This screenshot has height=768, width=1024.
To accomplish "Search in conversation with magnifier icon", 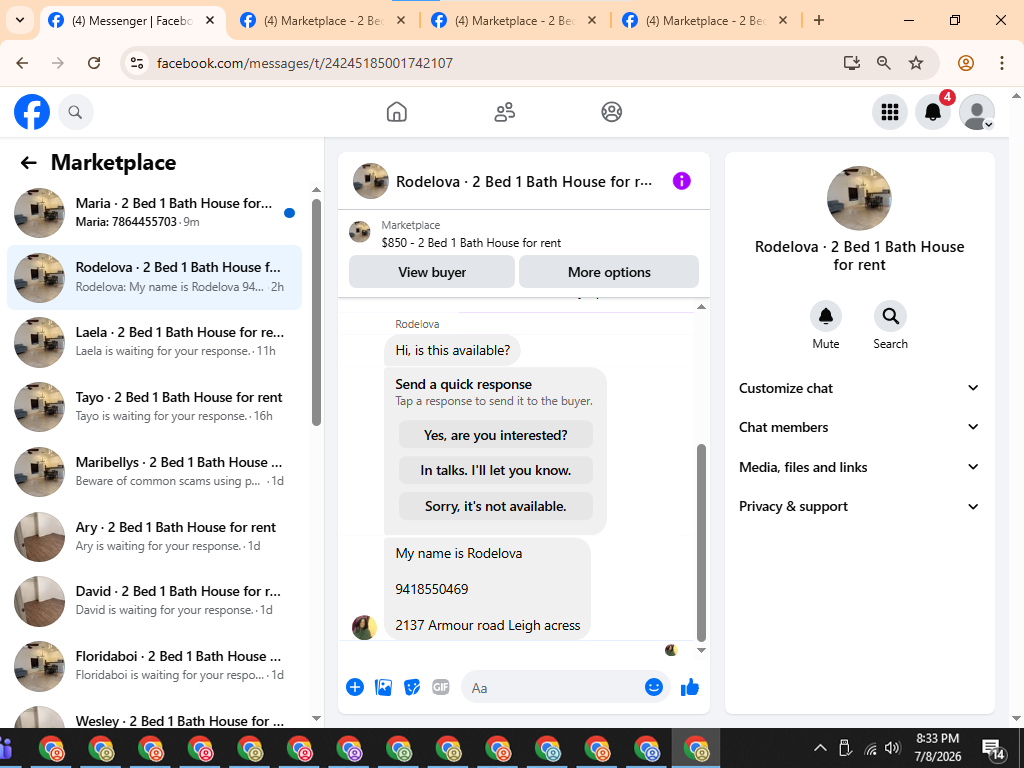I will 890,316.
